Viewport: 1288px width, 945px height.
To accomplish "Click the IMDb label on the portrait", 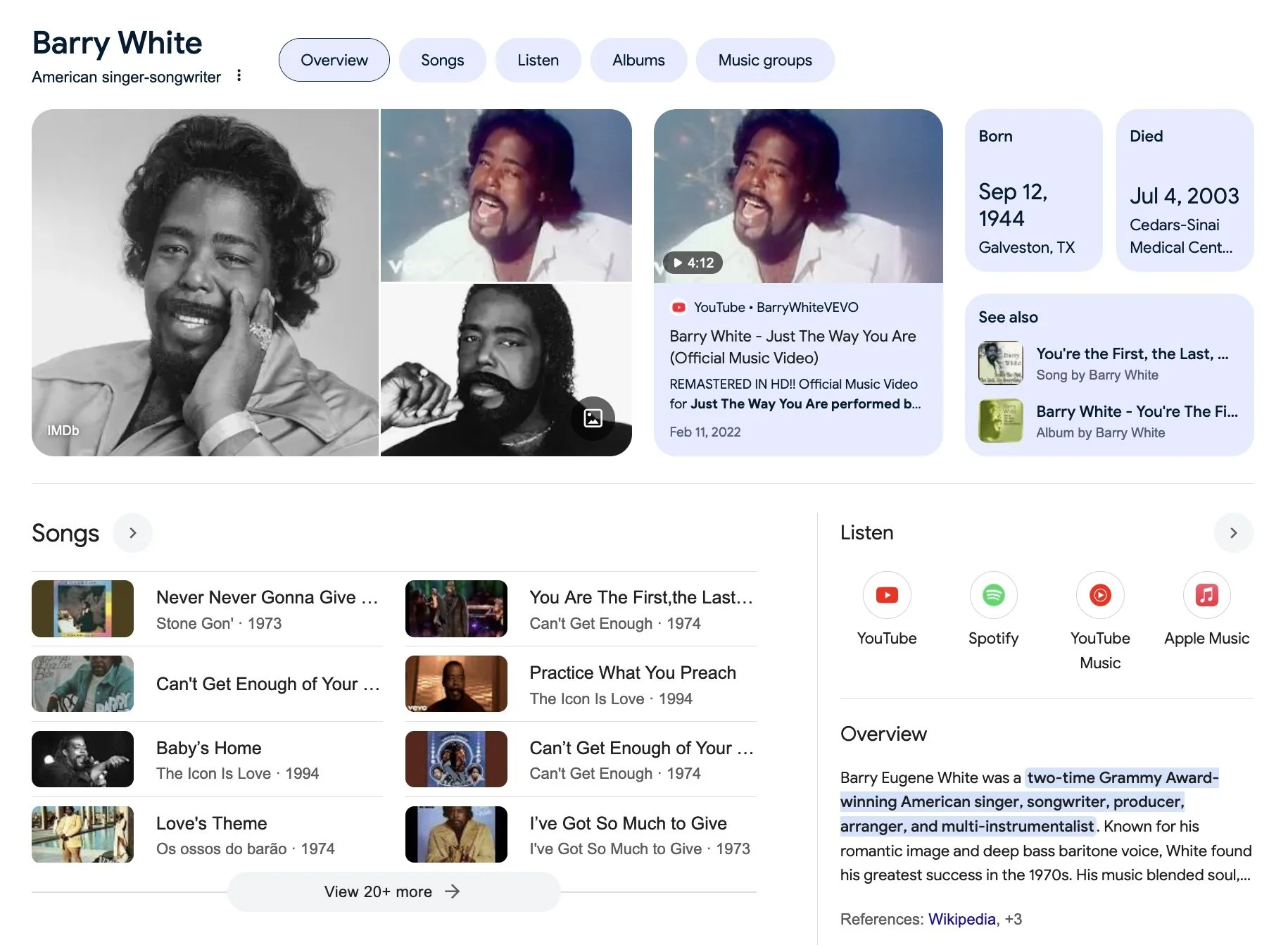I will (63, 430).
